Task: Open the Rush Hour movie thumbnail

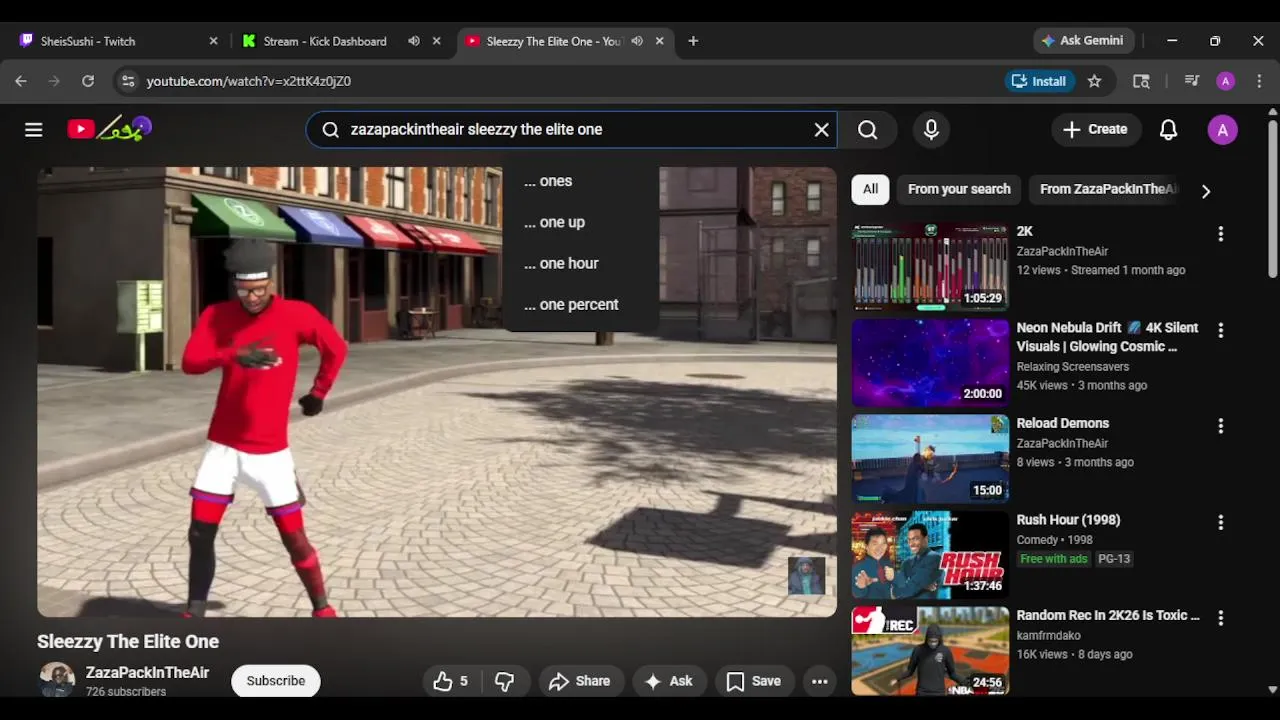Action: pos(930,554)
